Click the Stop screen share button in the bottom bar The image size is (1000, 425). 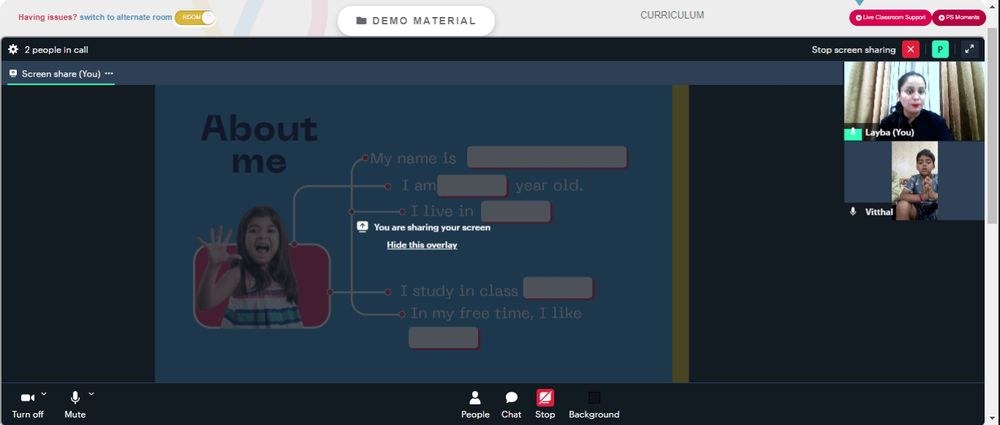pos(545,405)
